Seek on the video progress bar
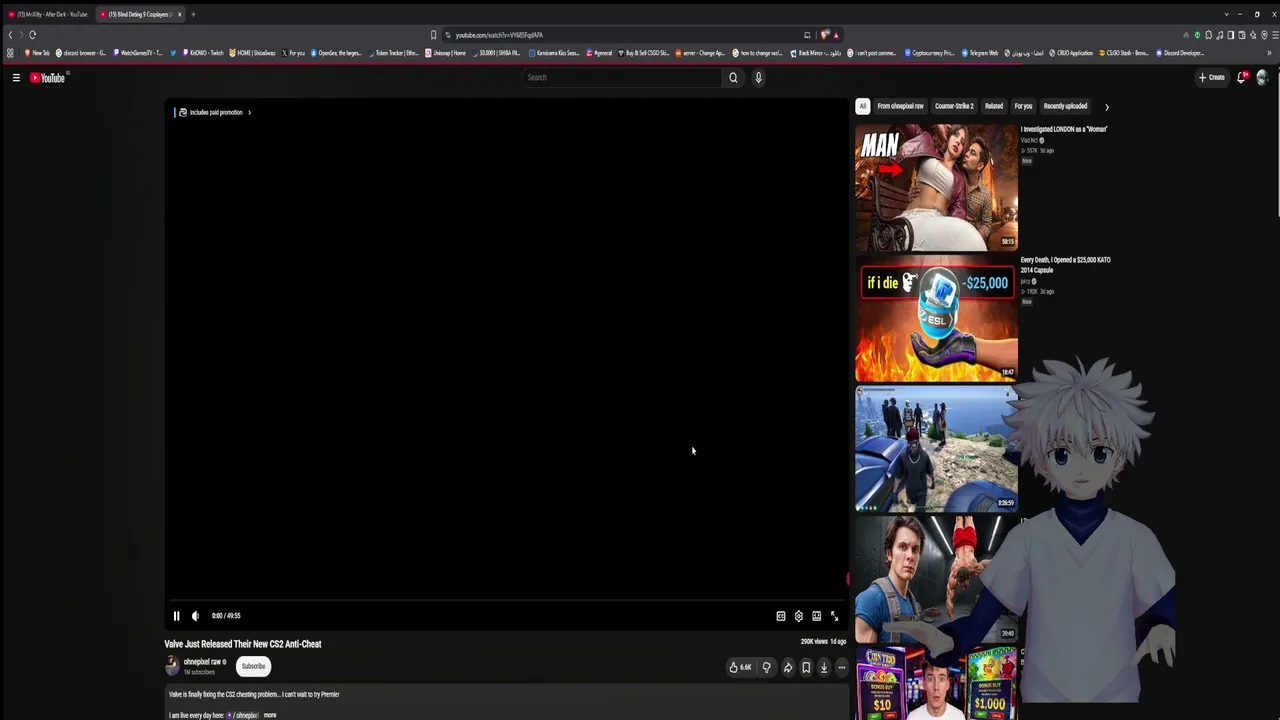The height and width of the screenshot is (720, 1280). coord(506,601)
